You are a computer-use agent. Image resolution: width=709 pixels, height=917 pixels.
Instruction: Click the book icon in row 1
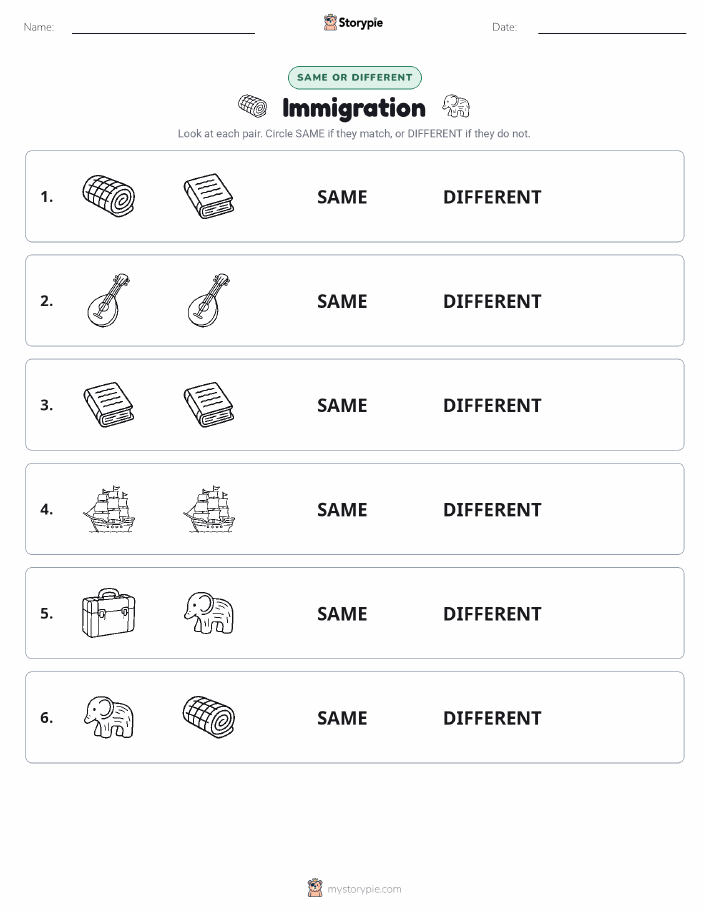click(209, 196)
